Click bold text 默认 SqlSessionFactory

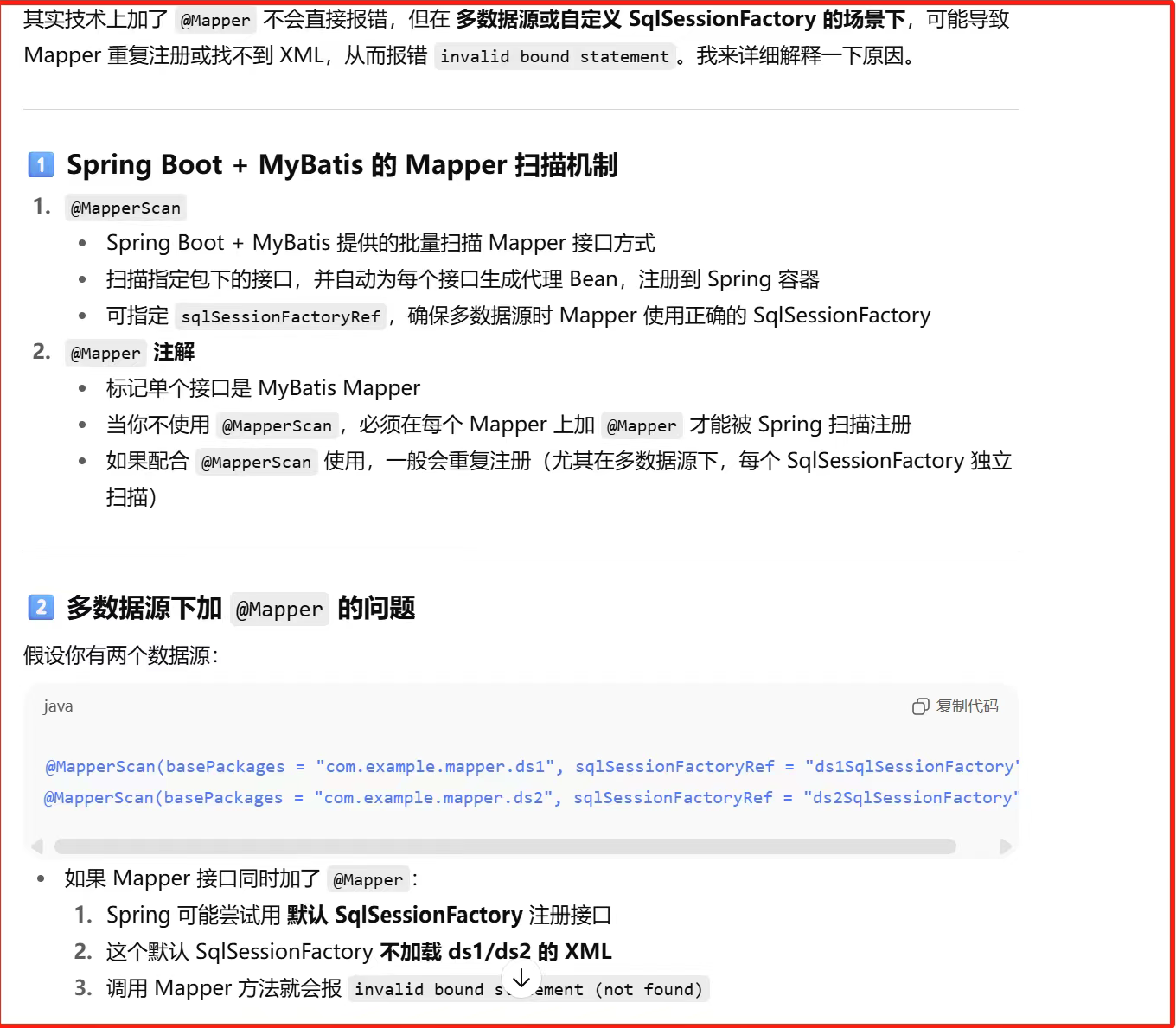[403, 915]
